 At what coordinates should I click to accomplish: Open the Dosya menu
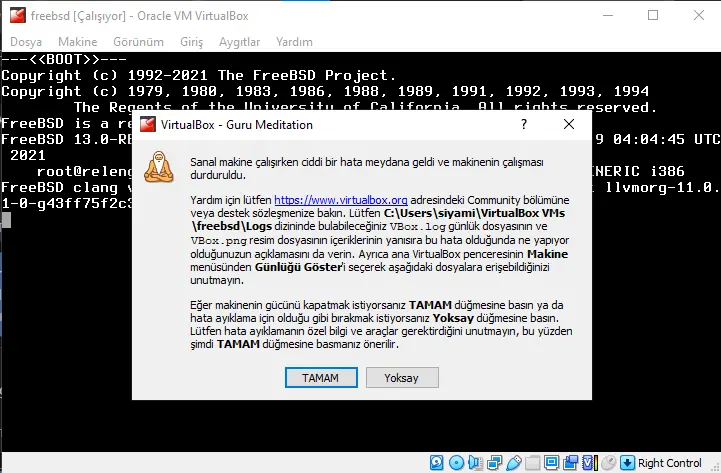click(x=26, y=42)
